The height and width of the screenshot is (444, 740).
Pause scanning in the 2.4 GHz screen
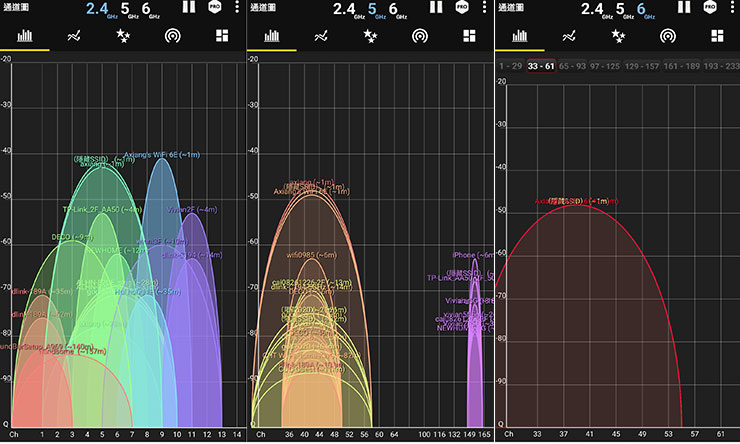pos(189,7)
